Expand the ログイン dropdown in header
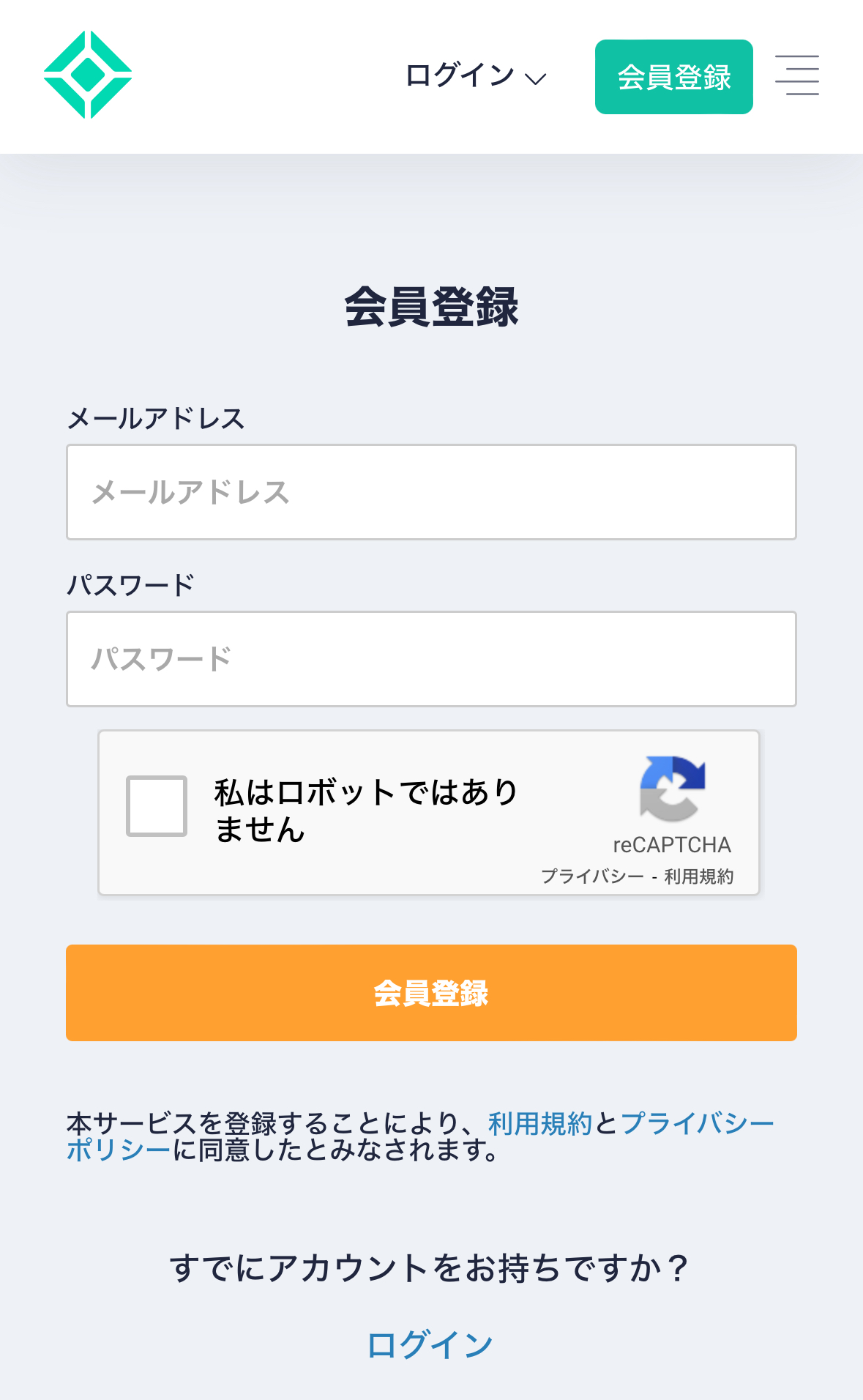Screen dimensions: 863x1400 pos(460,76)
